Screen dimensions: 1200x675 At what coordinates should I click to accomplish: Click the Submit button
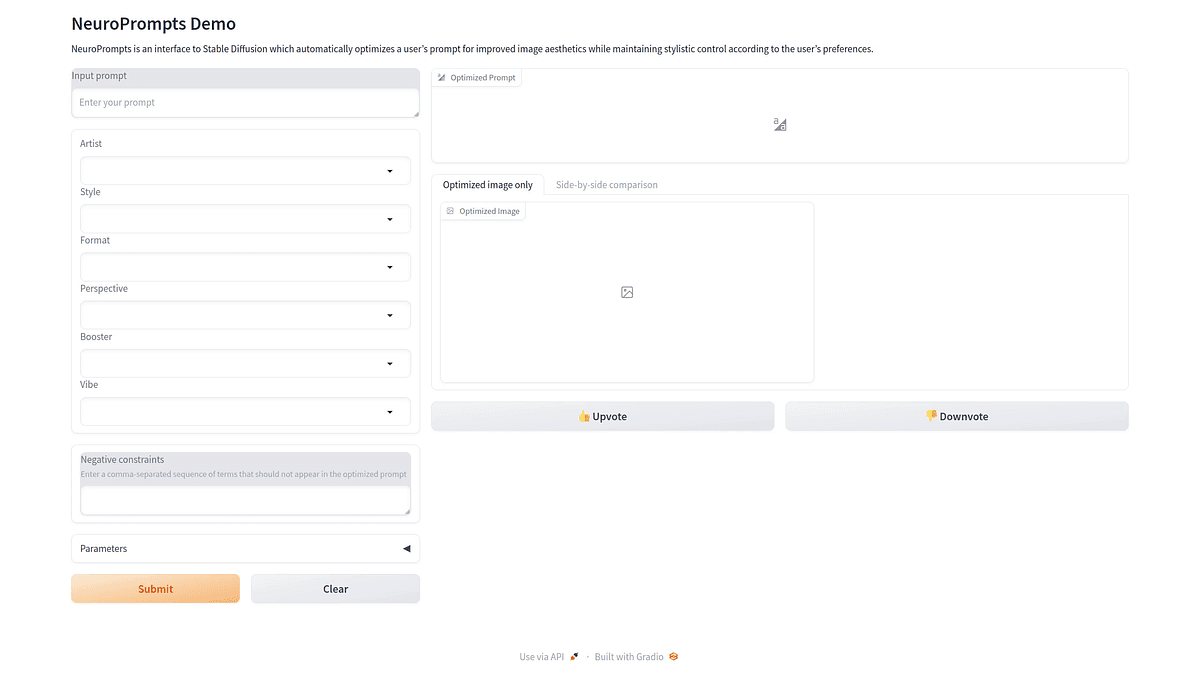point(155,589)
